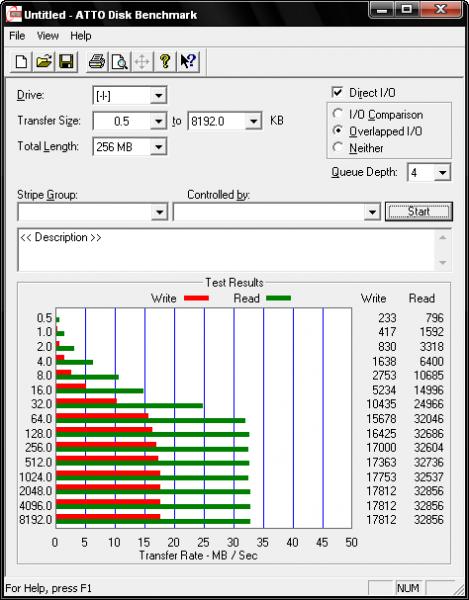Click the Transfer Rate - MB / Sec axis label
469x600 pixels.
tap(198, 555)
